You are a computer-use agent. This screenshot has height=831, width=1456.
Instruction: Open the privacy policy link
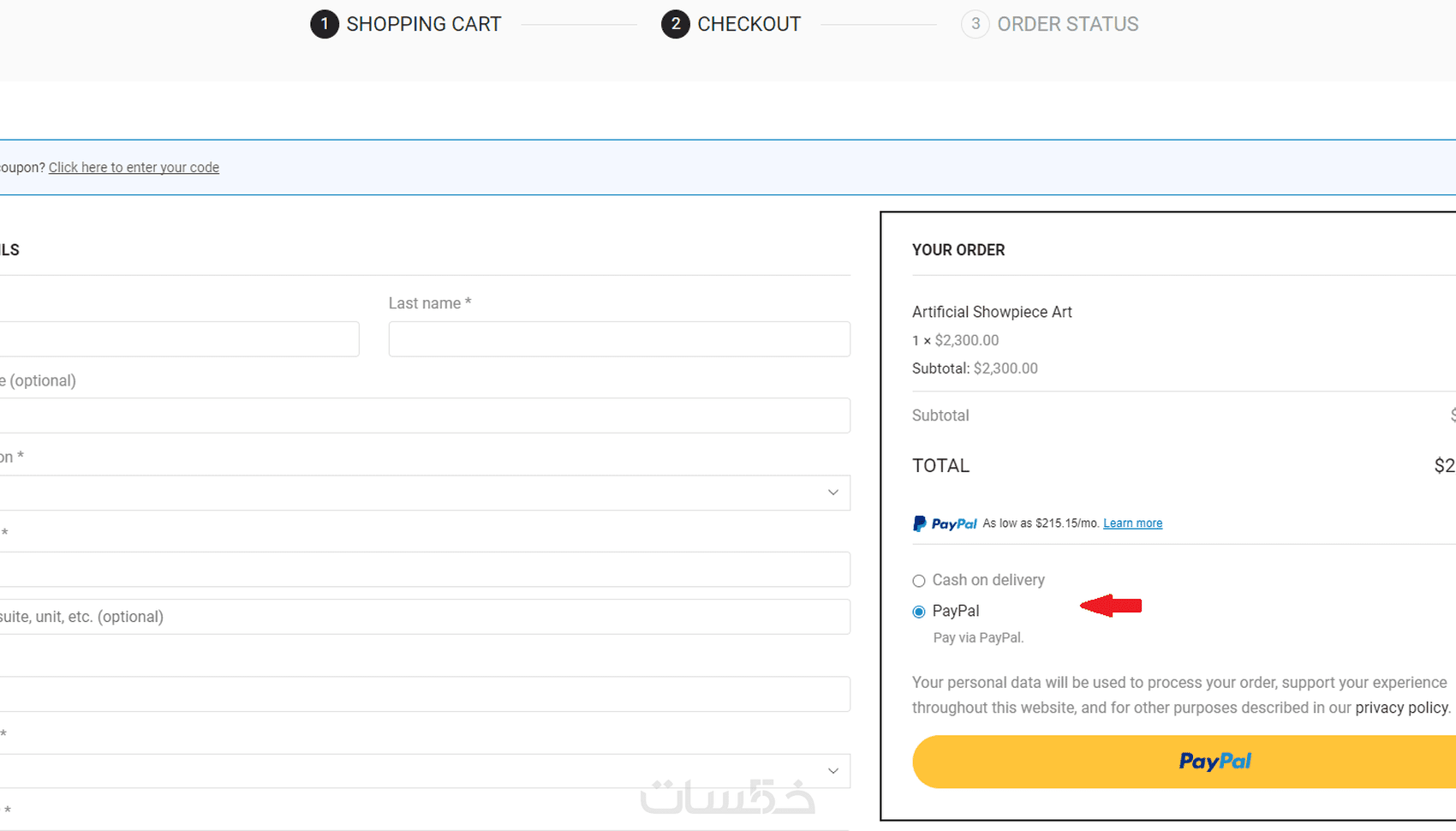1401,708
